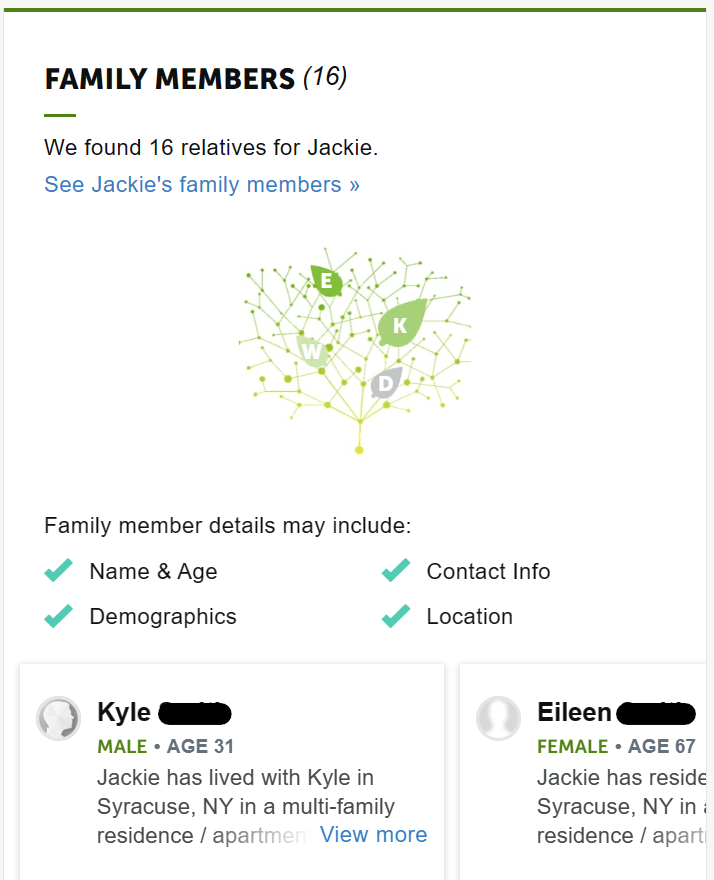Toggle the Name & Age detail item
The image size is (714, 880).
(x=152, y=572)
